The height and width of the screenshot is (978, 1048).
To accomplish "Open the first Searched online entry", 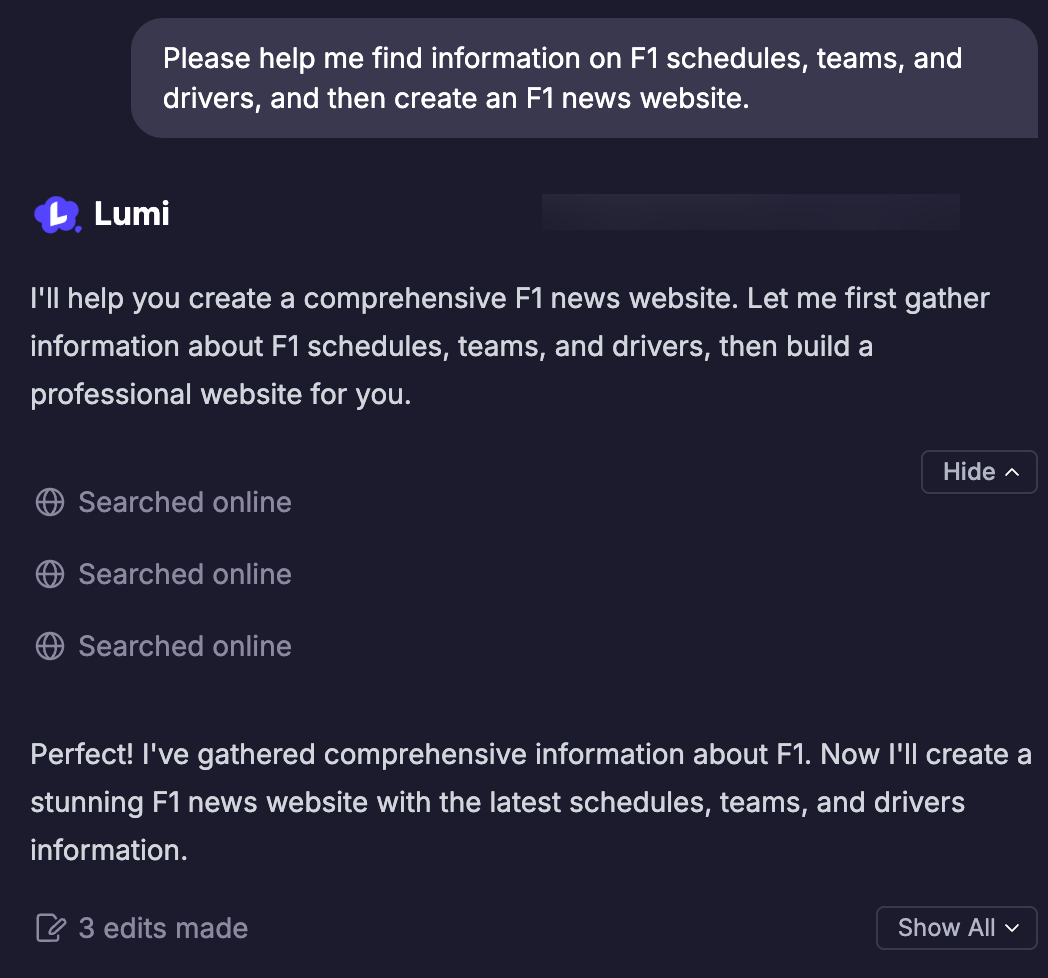I will [x=185, y=502].
